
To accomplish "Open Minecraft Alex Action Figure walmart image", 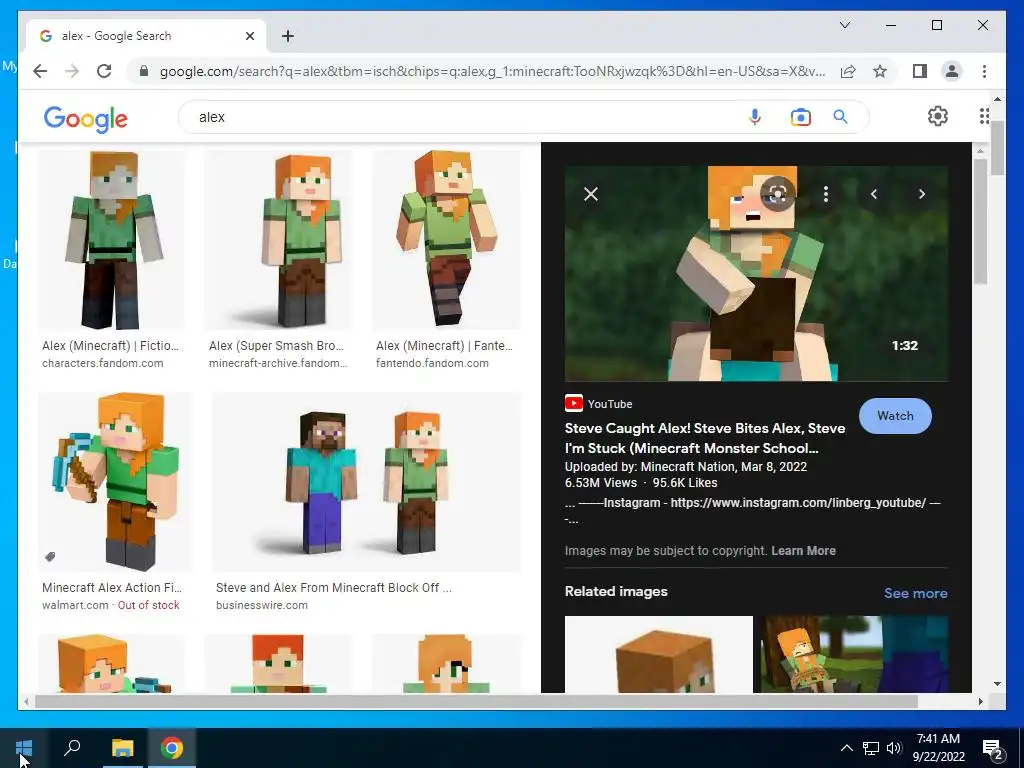I will pyautogui.click(x=116, y=482).
